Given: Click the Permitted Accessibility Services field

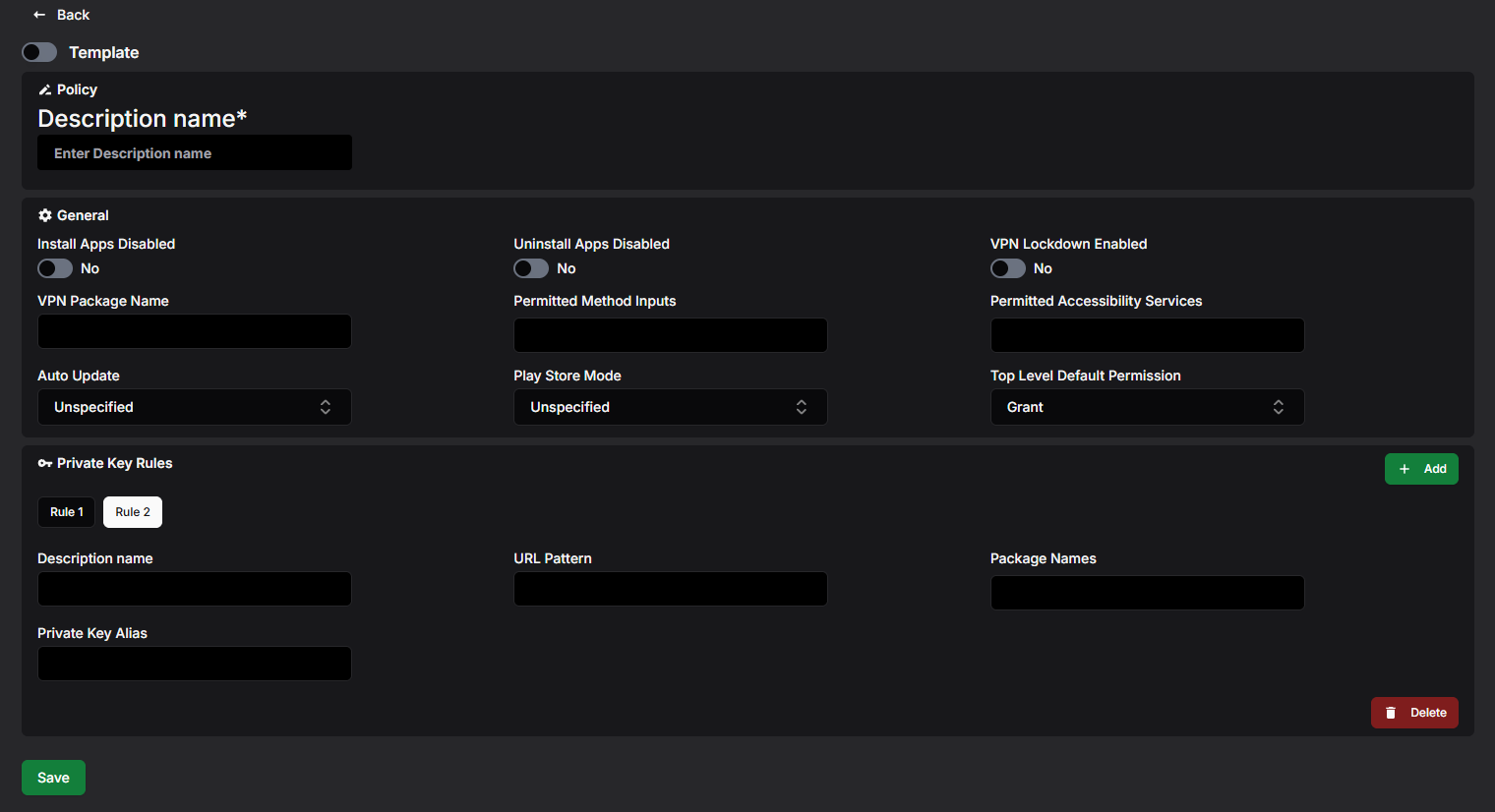Looking at the screenshot, I should [1148, 335].
